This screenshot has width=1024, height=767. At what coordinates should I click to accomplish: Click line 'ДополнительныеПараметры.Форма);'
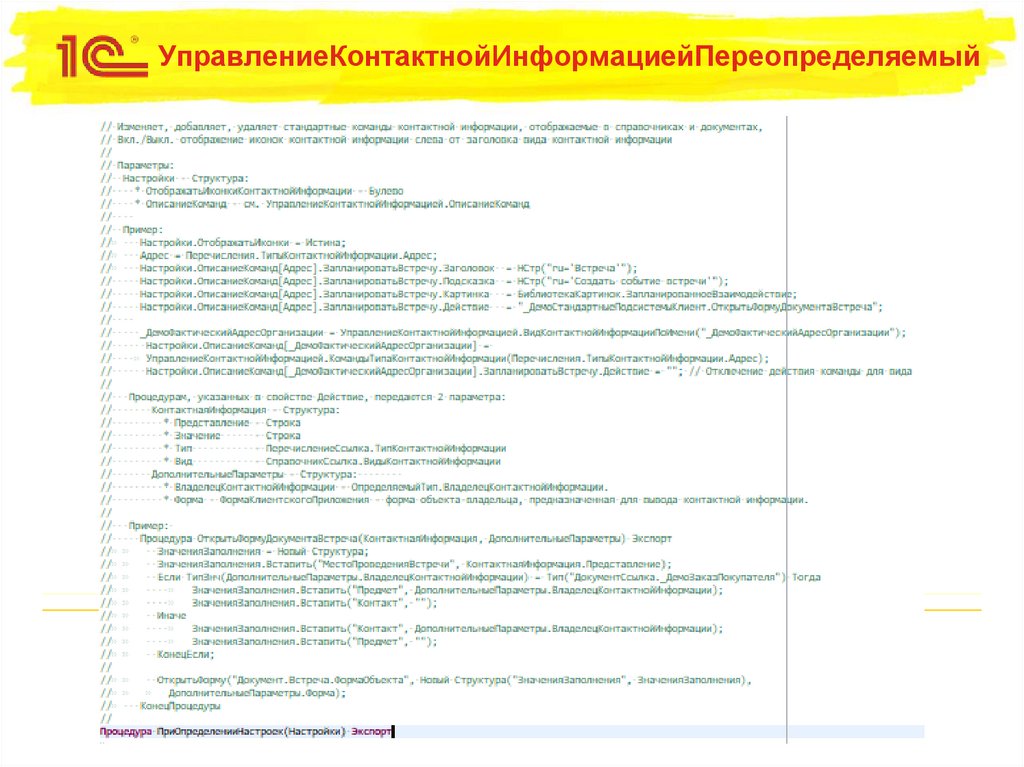pyautogui.click(x=223, y=693)
